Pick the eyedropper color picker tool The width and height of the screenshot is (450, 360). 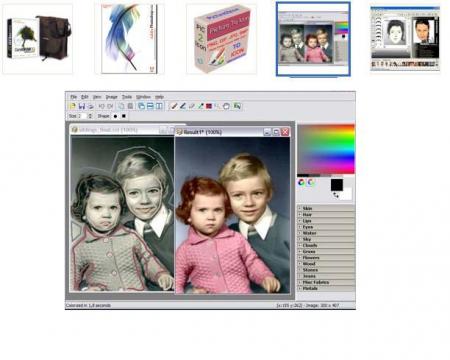coord(200,106)
